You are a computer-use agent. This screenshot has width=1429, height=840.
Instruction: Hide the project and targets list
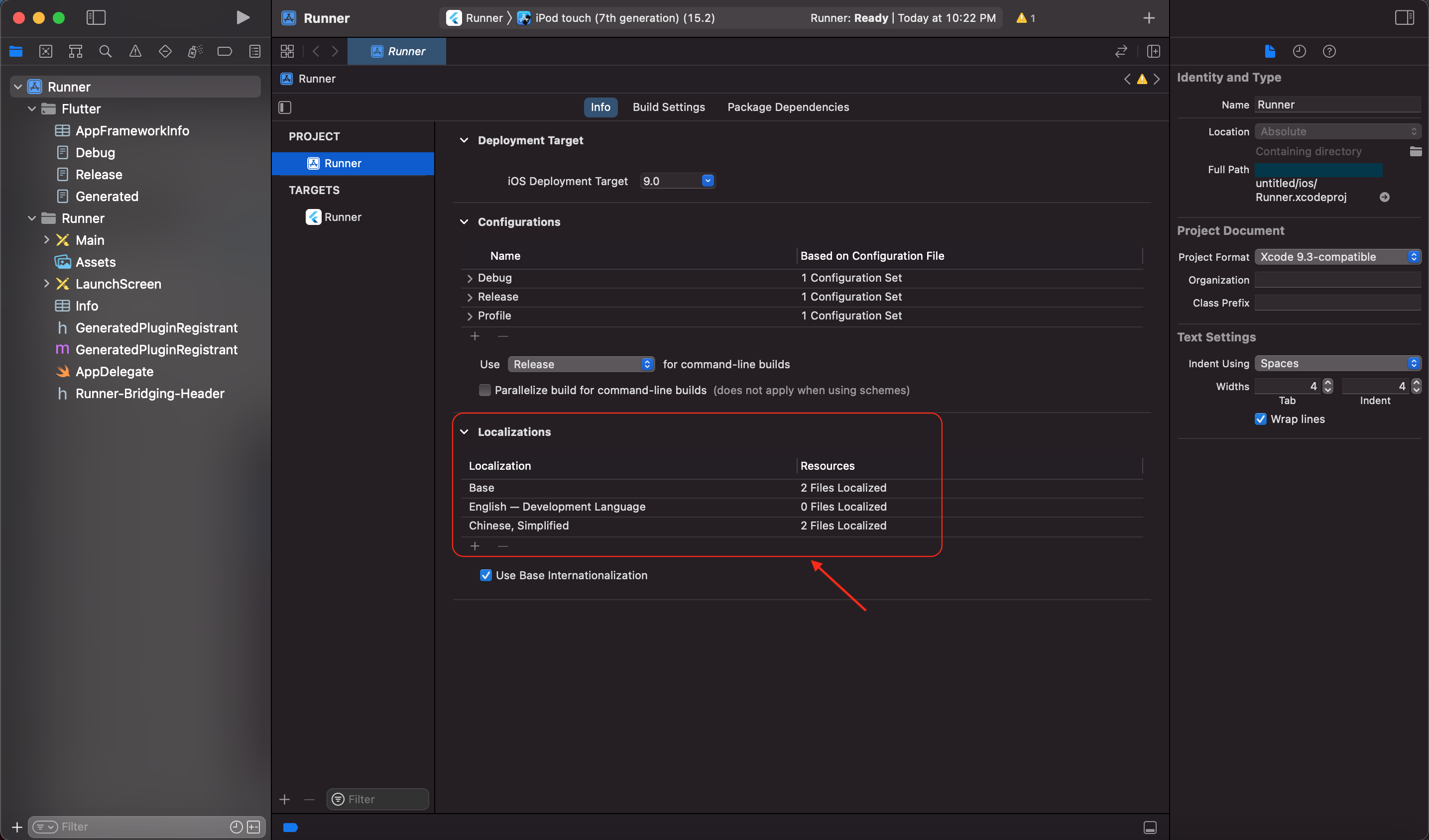click(x=285, y=107)
